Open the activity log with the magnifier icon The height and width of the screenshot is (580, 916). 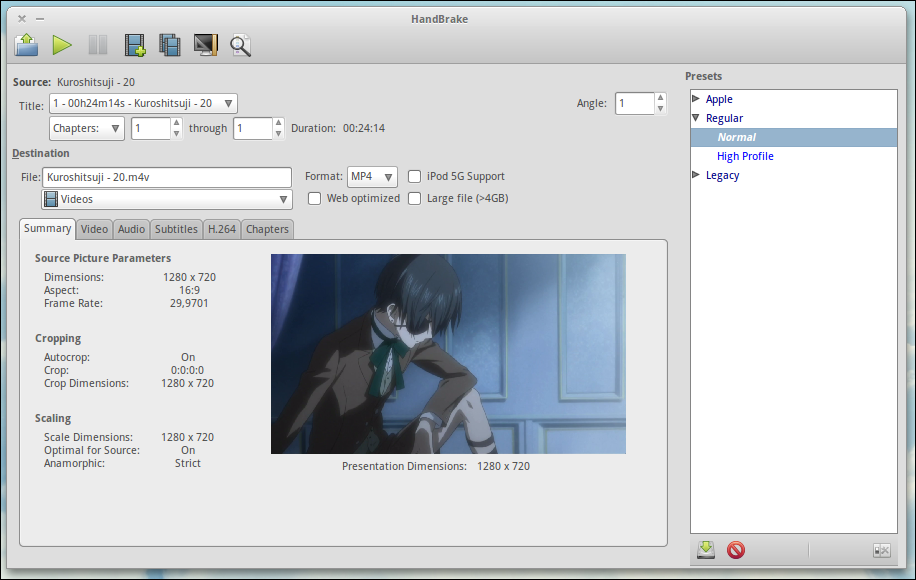[x=240, y=45]
